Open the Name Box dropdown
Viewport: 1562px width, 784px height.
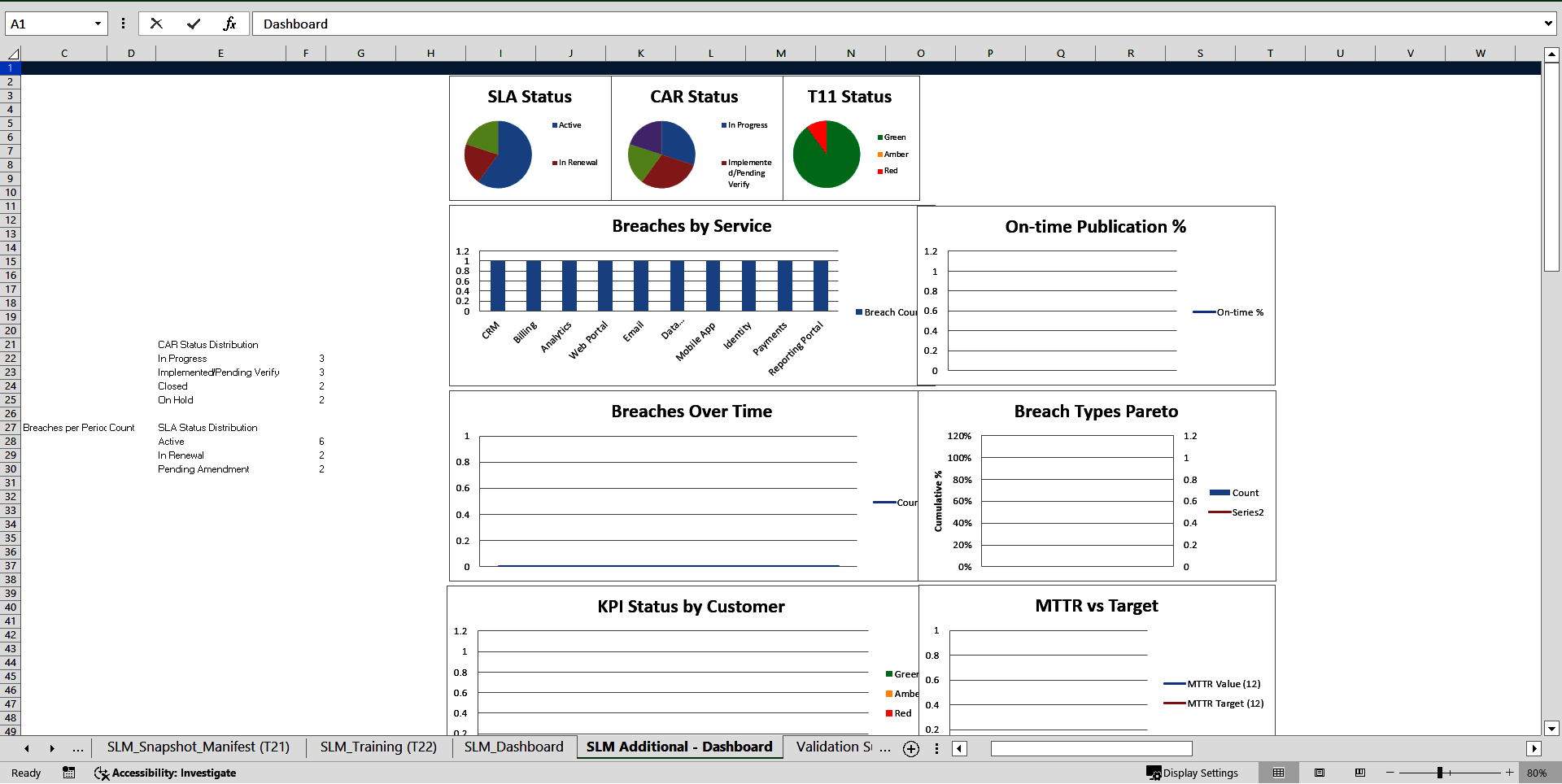tap(98, 24)
